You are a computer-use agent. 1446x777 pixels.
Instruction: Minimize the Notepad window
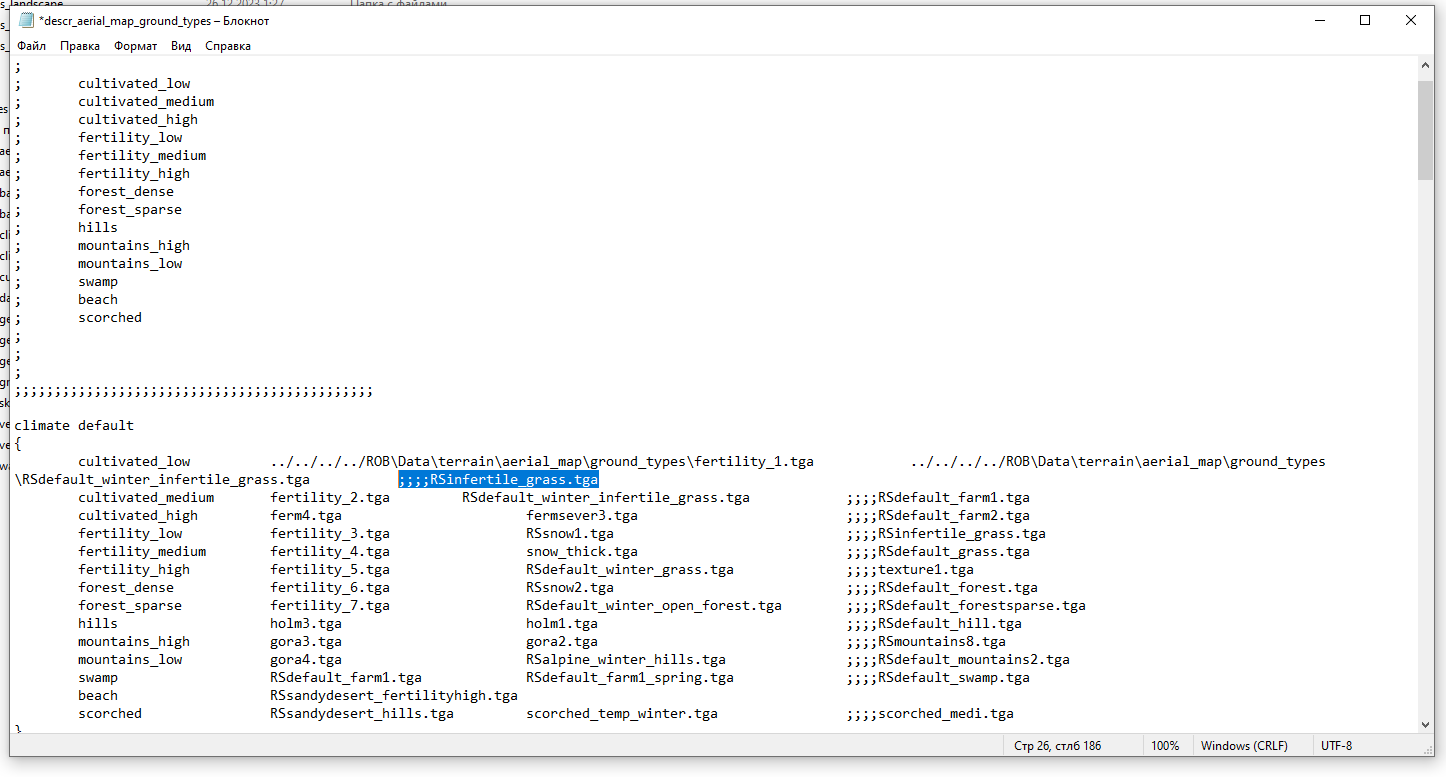[x=1319, y=21]
